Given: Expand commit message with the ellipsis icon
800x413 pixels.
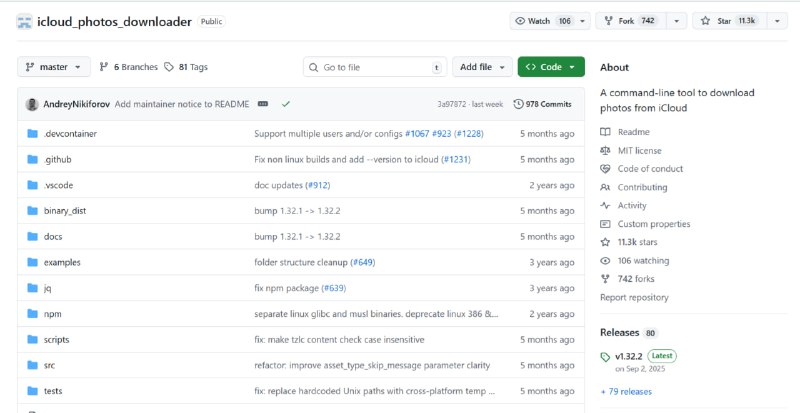Looking at the screenshot, I should (263, 104).
